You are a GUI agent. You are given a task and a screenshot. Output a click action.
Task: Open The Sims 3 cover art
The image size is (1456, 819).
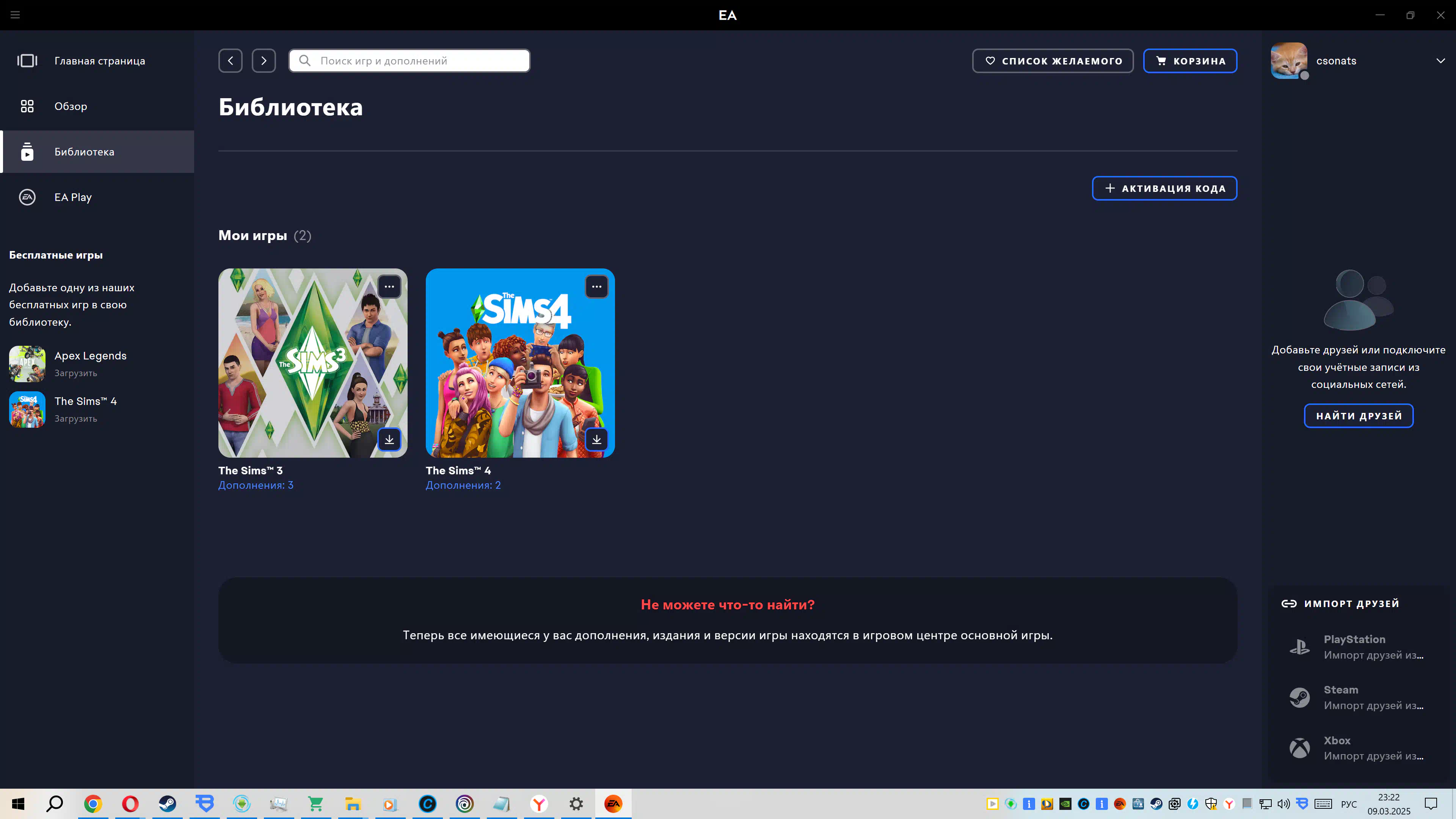click(312, 363)
